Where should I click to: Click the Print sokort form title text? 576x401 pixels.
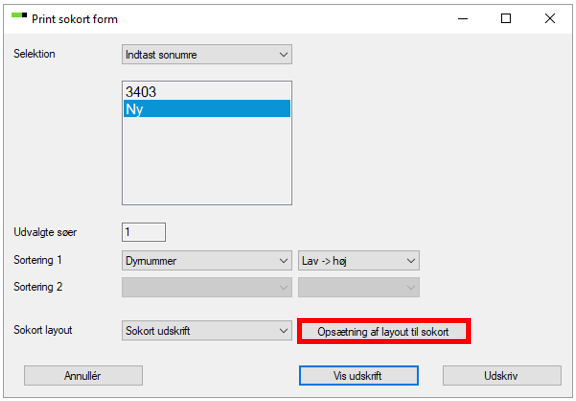tap(75, 19)
